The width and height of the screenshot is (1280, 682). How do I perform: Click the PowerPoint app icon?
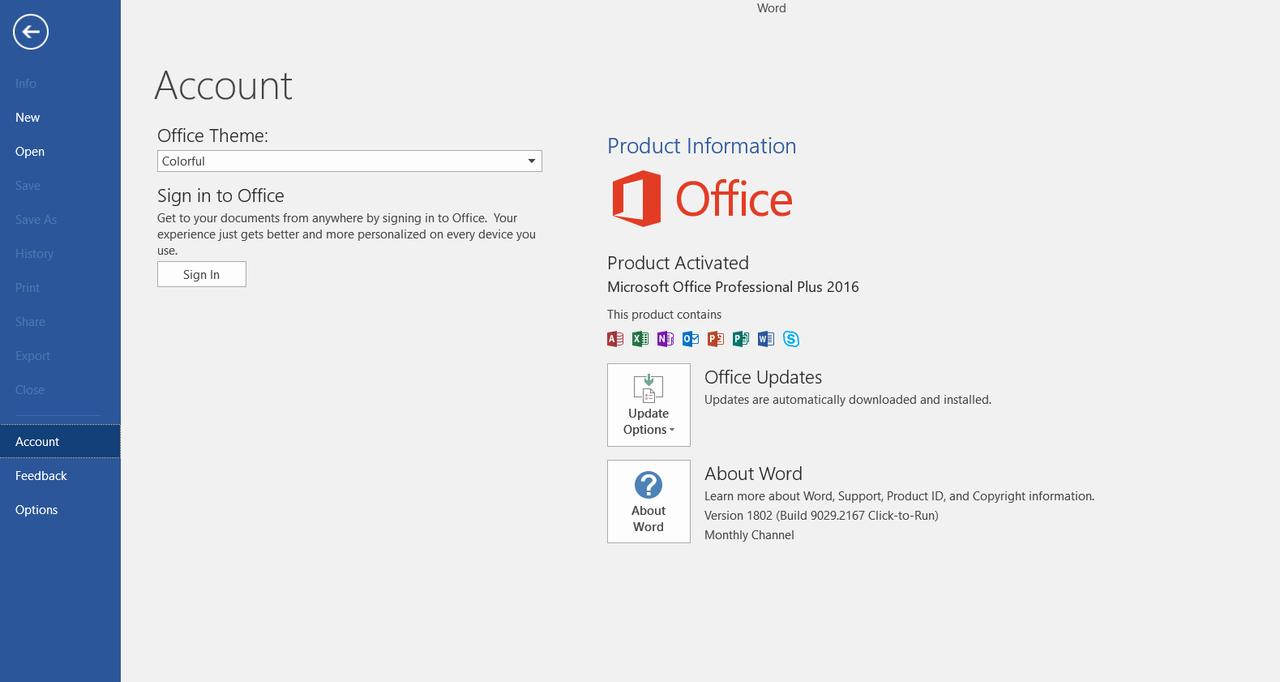pyautogui.click(x=716, y=339)
